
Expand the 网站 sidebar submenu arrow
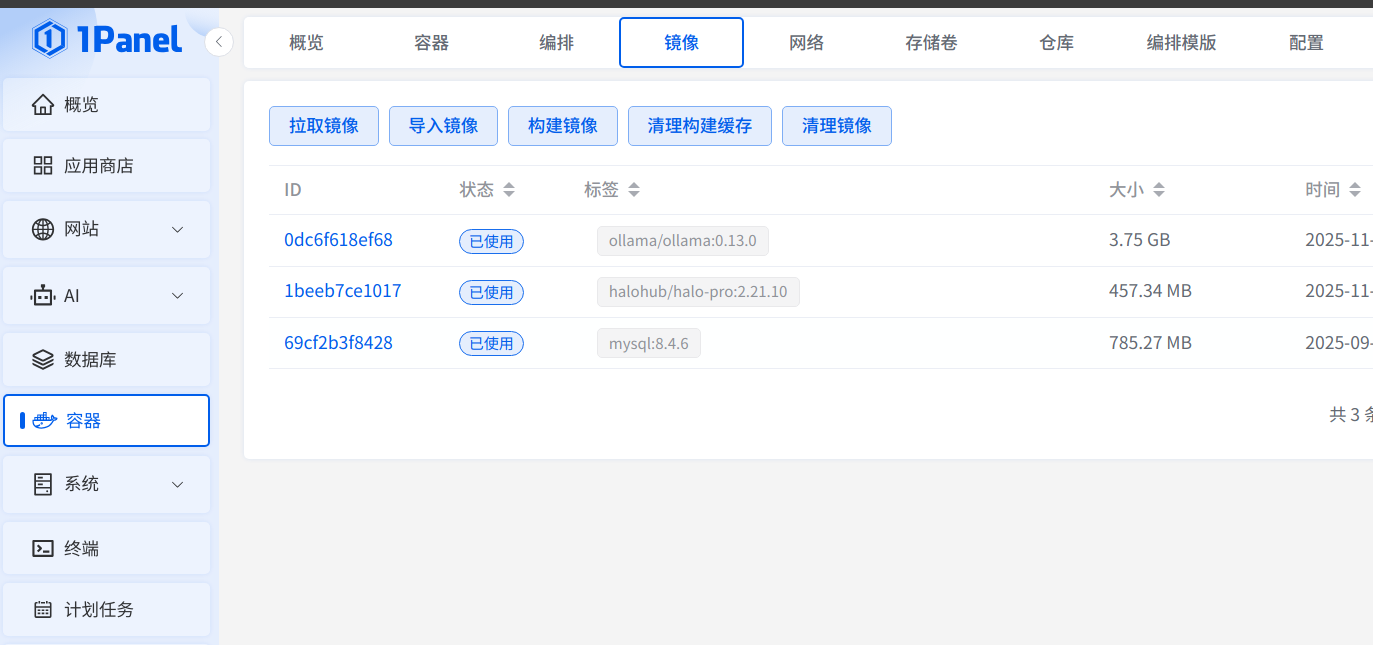tap(178, 229)
